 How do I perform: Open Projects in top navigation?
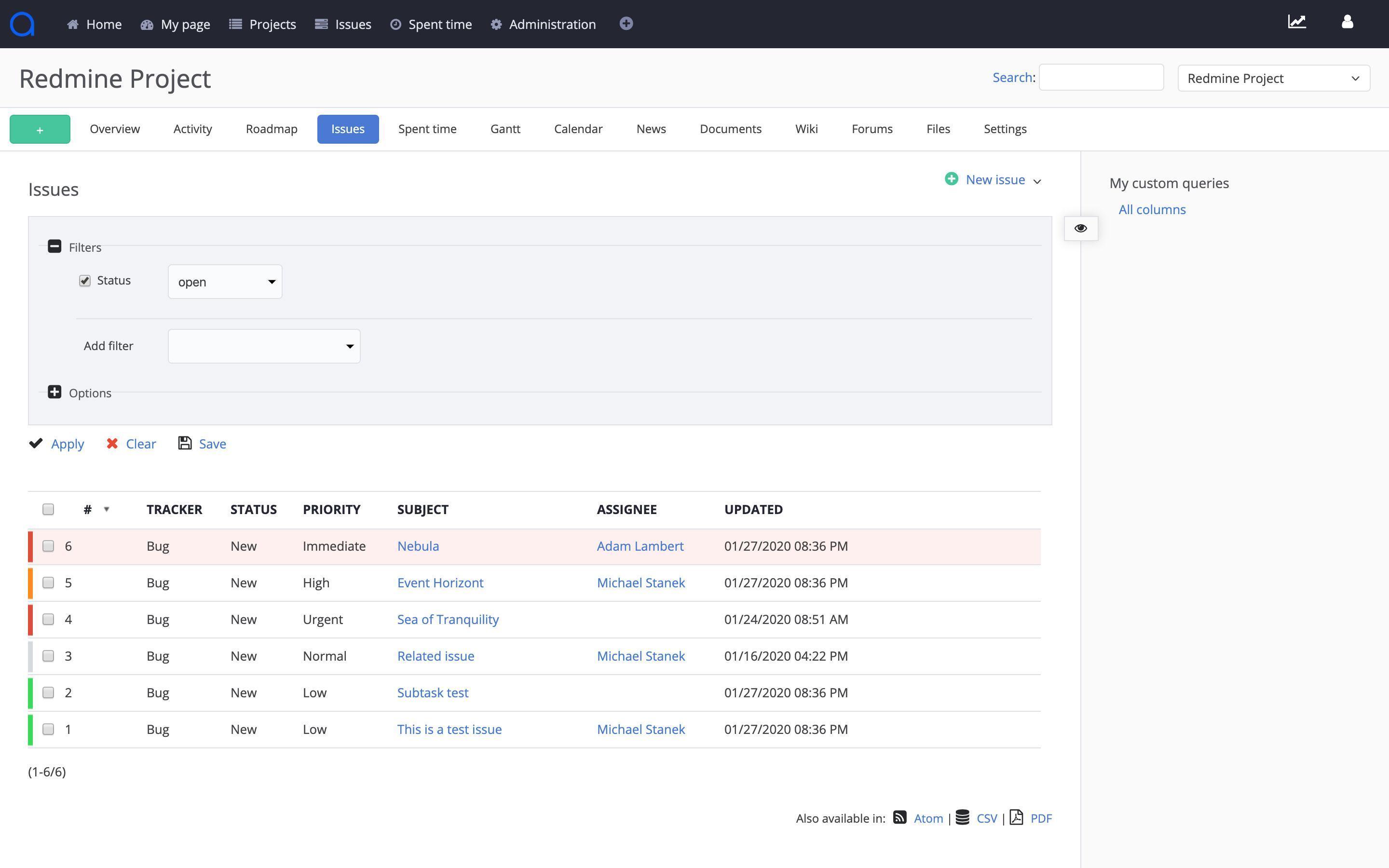coord(262,24)
